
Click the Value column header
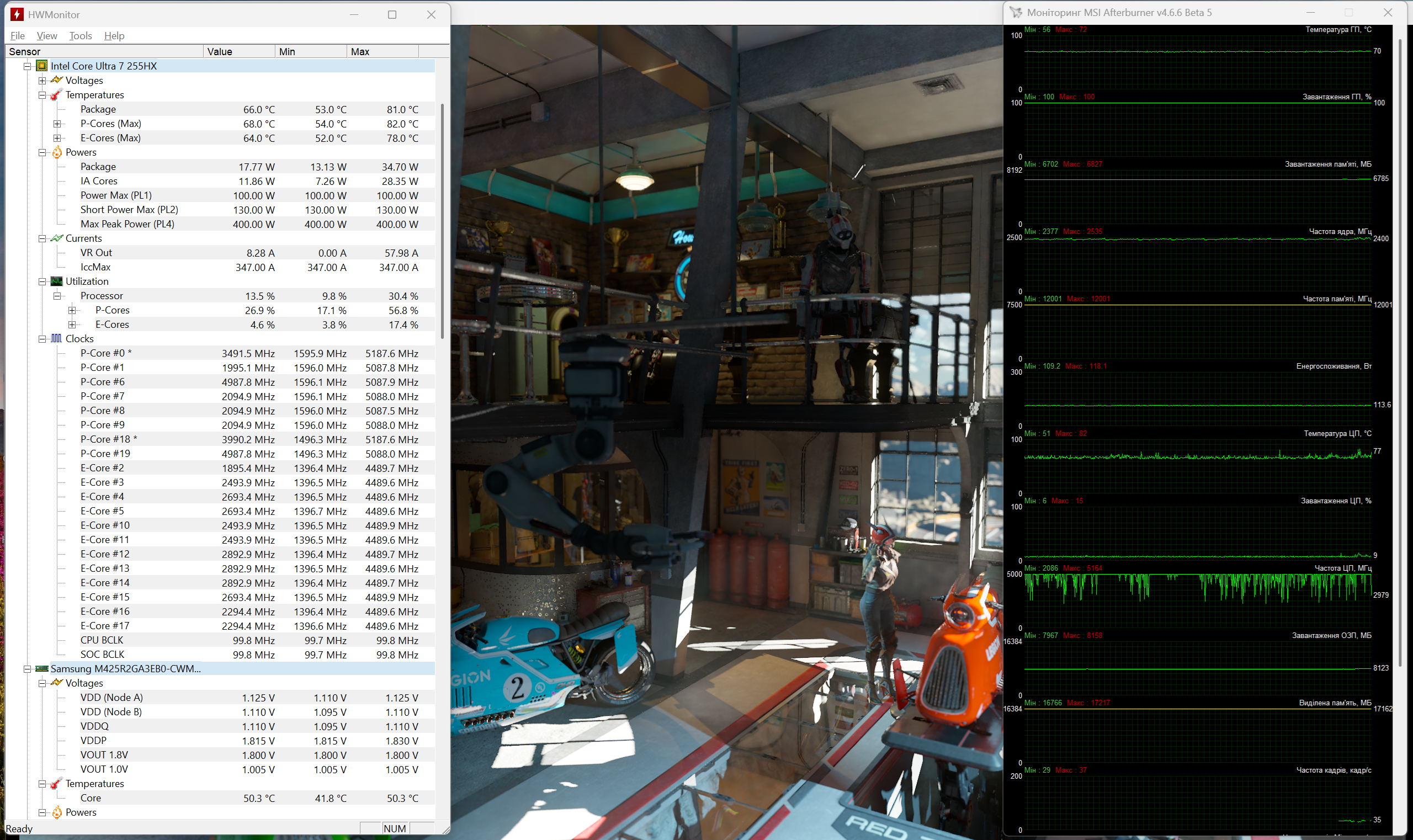click(x=239, y=51)
